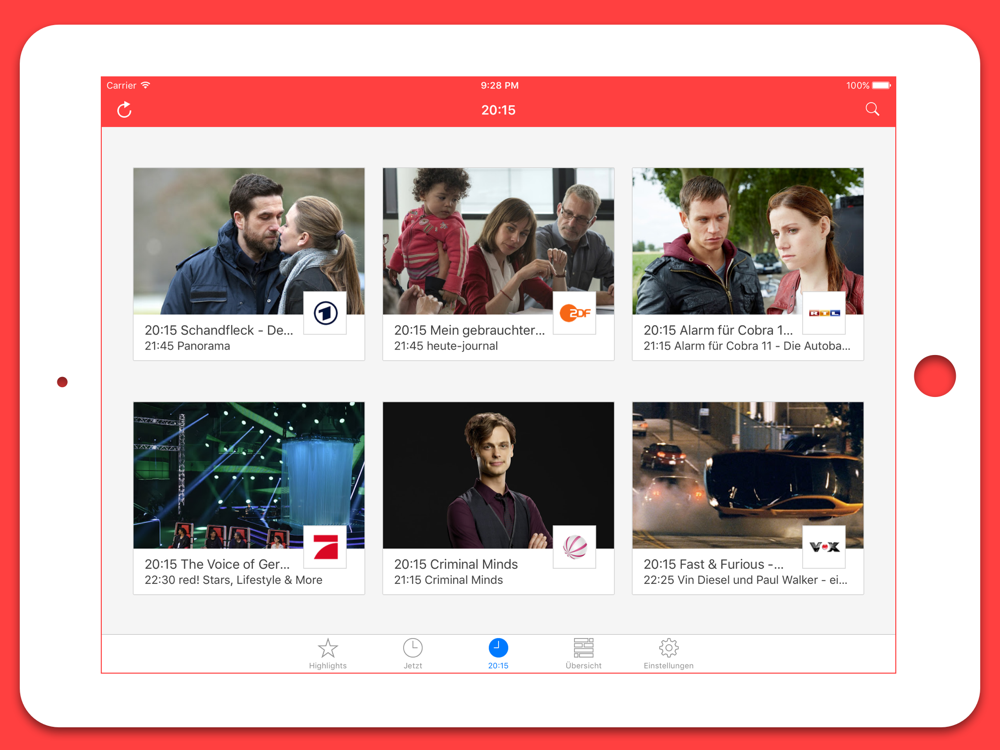Tap the Wi-Fi status icon
The image size is (1000, 750).
point(146,85)
